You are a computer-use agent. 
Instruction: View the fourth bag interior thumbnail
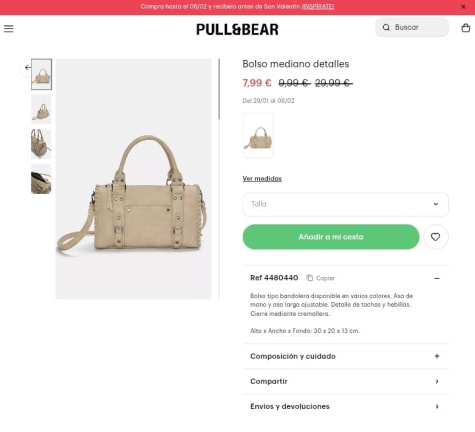[41, 179]
